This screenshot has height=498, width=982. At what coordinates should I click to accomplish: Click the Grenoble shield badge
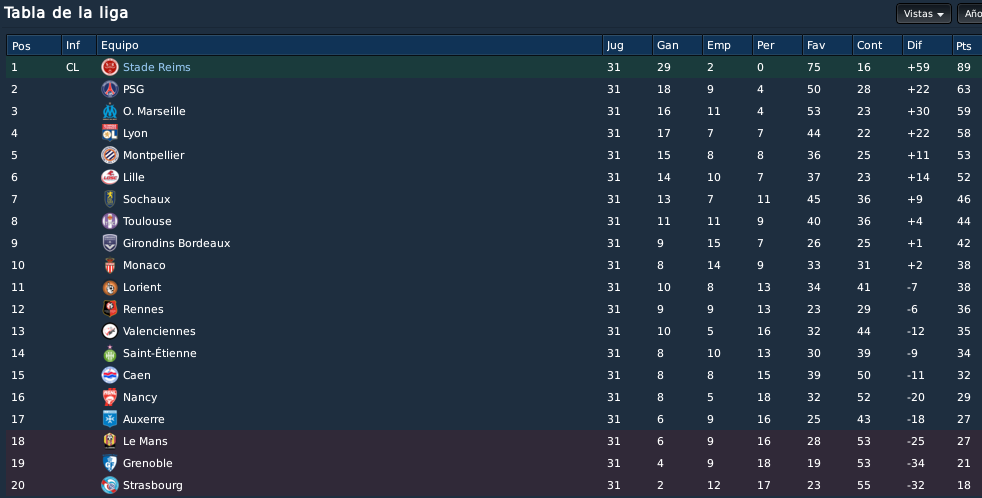click(110, 463)
